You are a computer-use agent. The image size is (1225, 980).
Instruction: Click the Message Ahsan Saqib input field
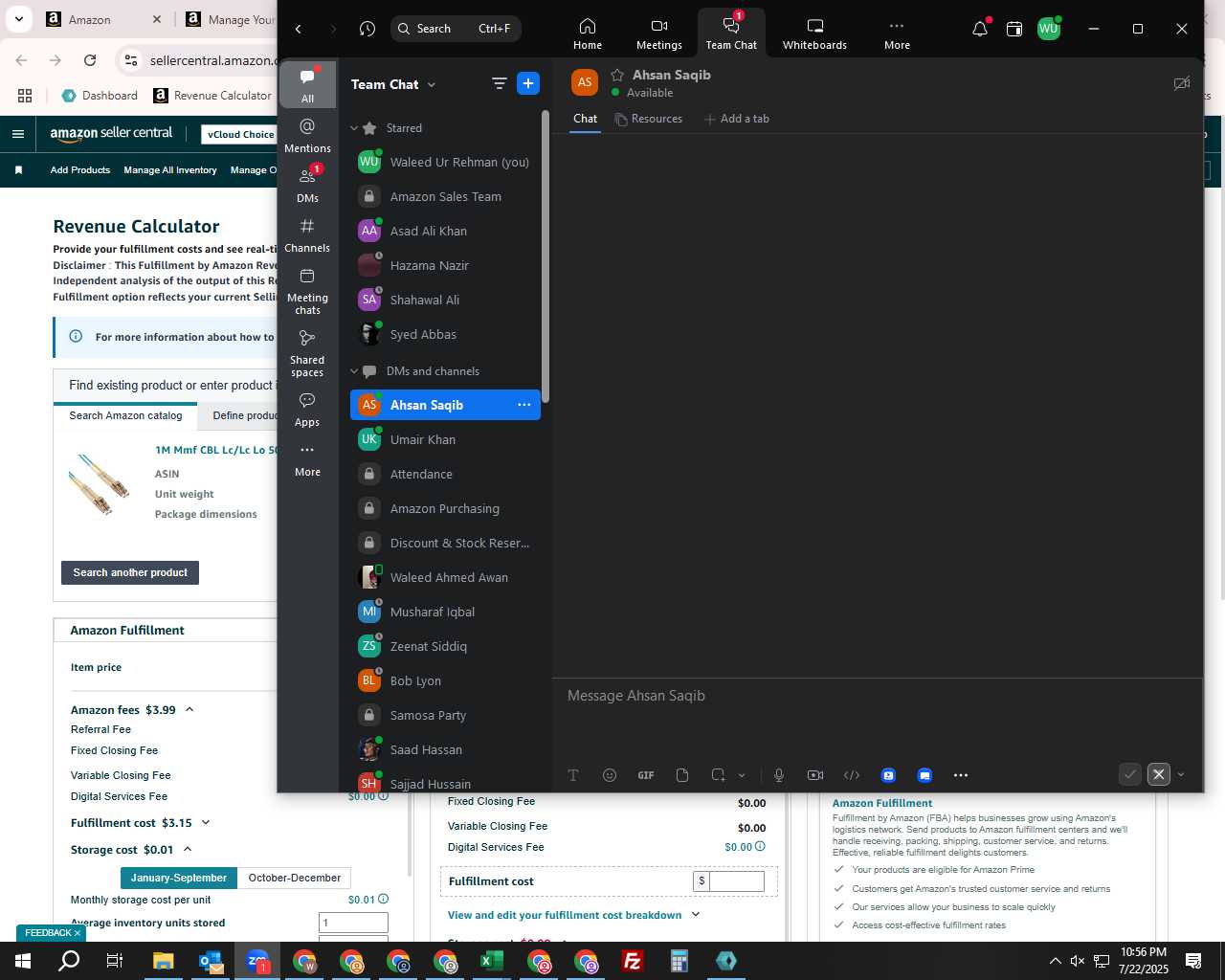click(878, 696)
